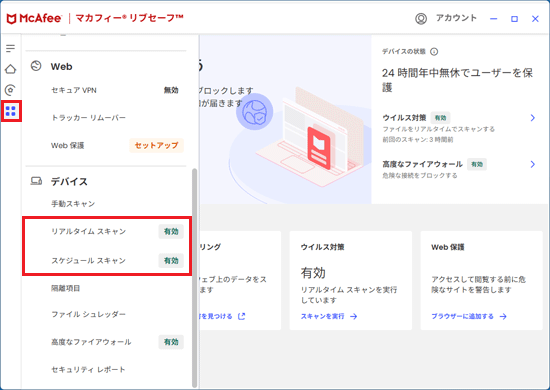Open 高度なファイアウォール in device menu
This screenshot has width=550, height=390.
(91, 342)
